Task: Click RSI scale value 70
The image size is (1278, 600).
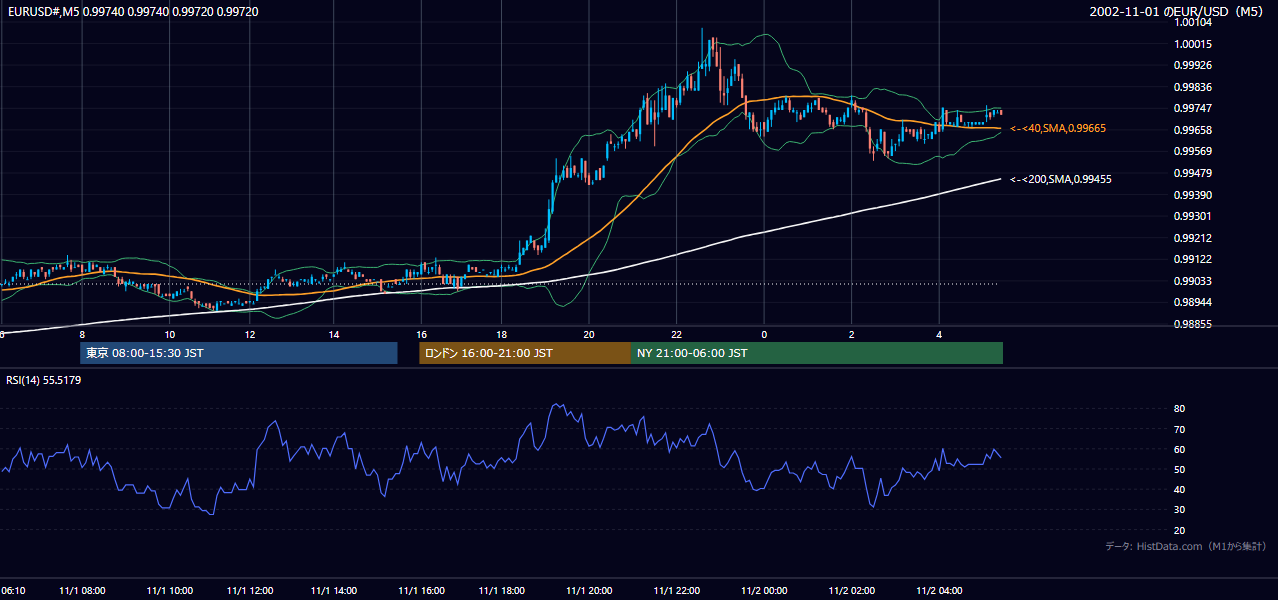Action: (x=1180, y=429)
